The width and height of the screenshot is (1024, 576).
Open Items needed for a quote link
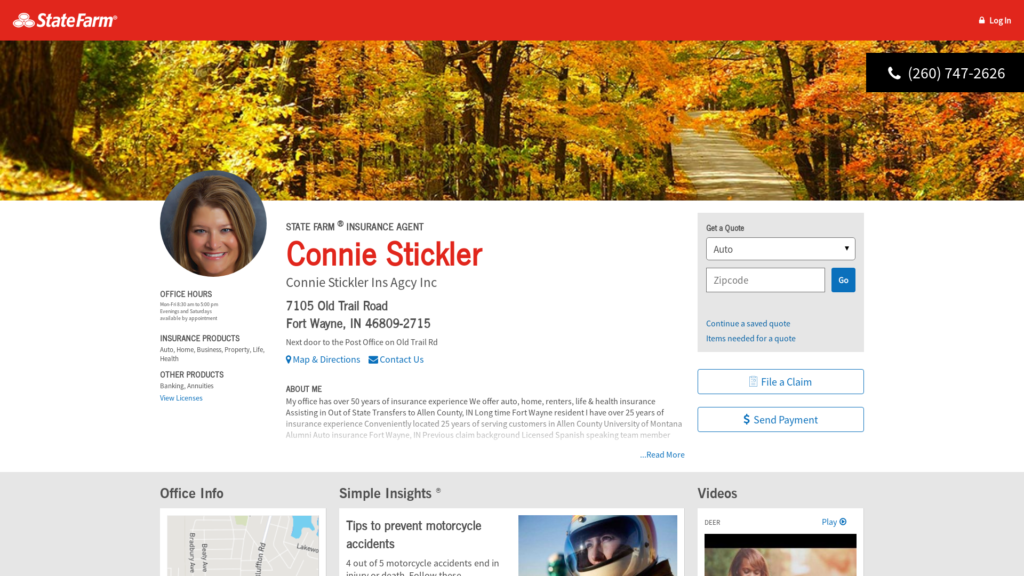(750, 338)
